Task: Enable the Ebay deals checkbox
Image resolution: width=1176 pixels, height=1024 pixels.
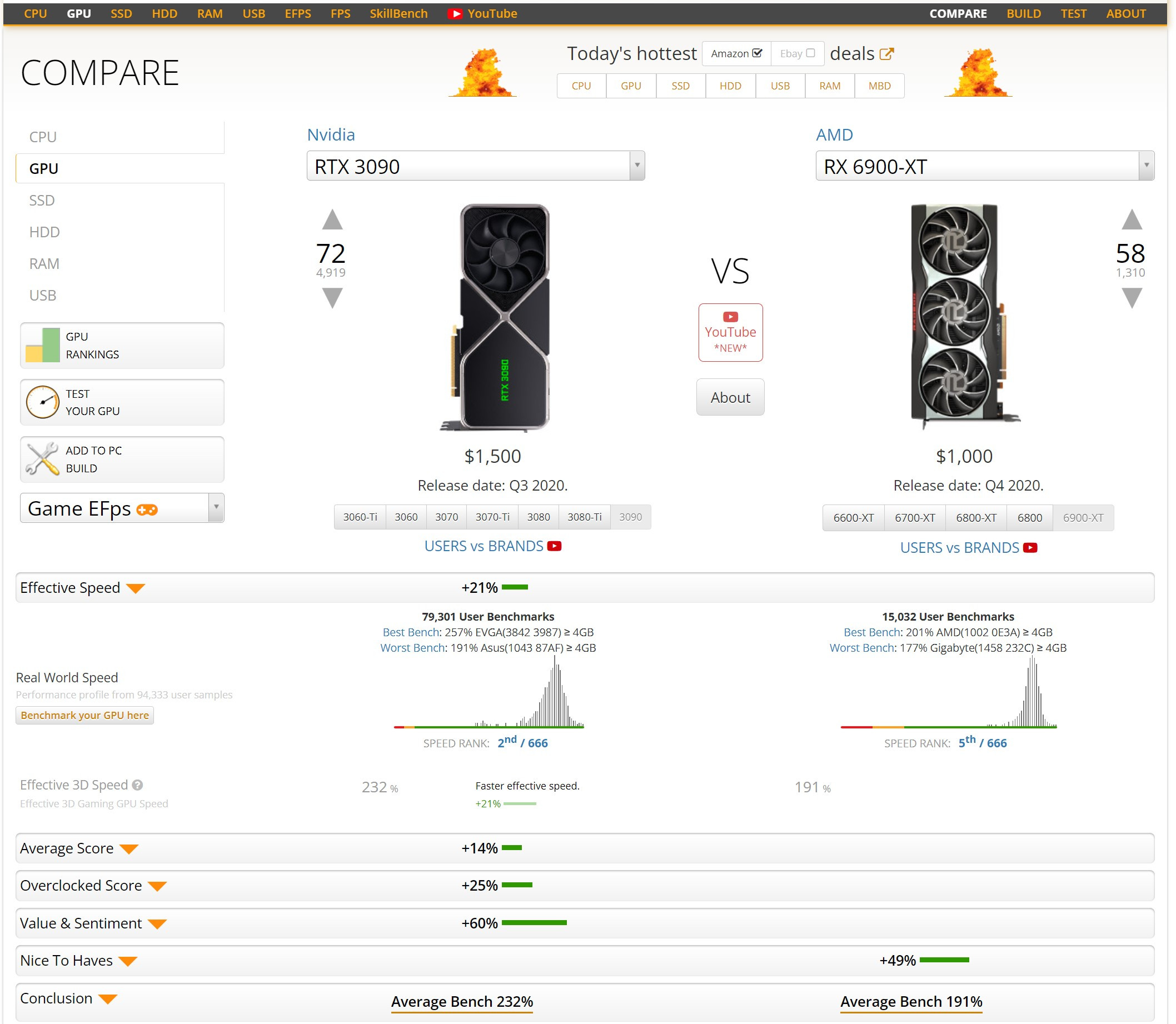Action: click(810, 53)
